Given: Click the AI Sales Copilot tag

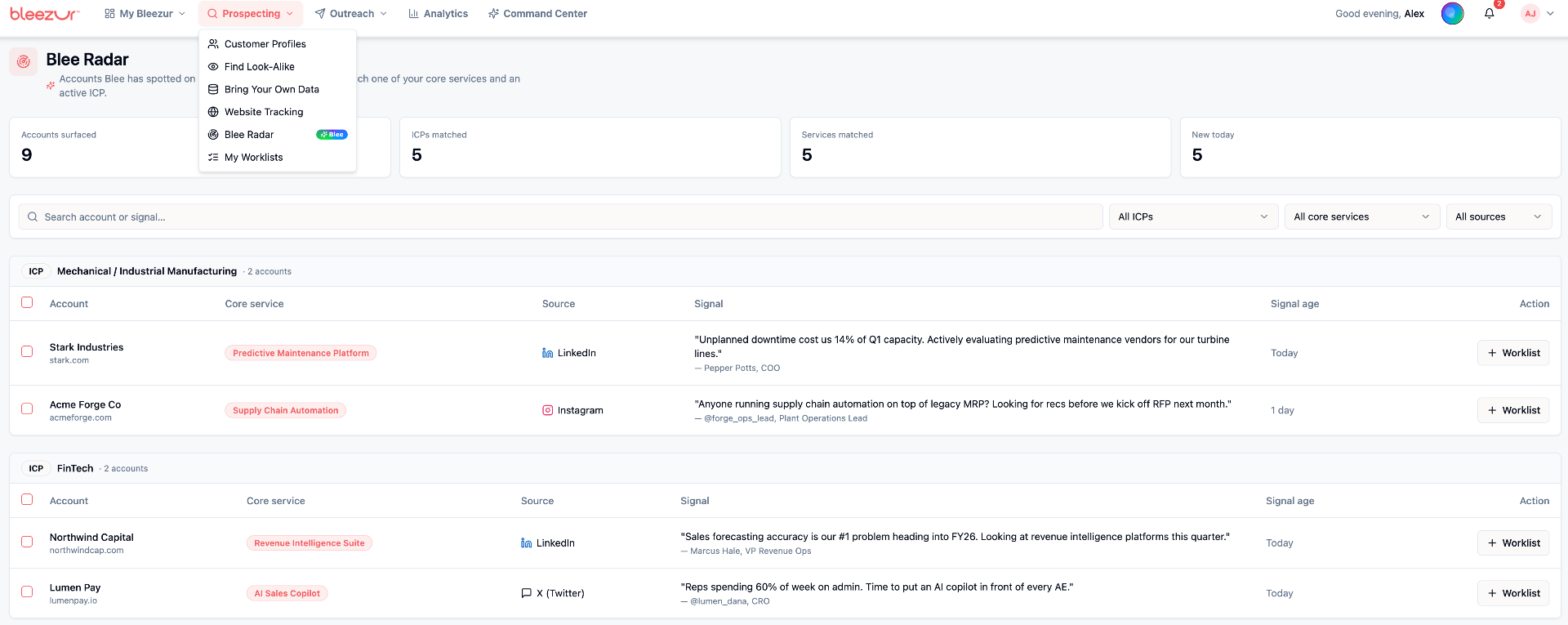Looking at the screenshot, I should (x=287, y=593).
